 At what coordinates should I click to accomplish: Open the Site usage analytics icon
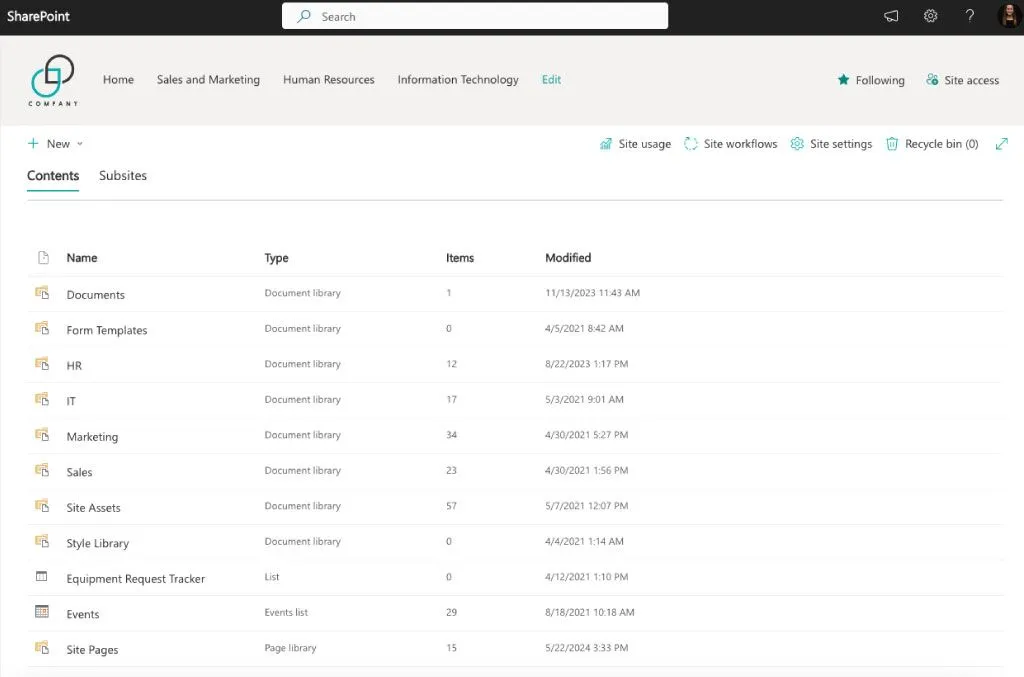(x=607, y=144)
